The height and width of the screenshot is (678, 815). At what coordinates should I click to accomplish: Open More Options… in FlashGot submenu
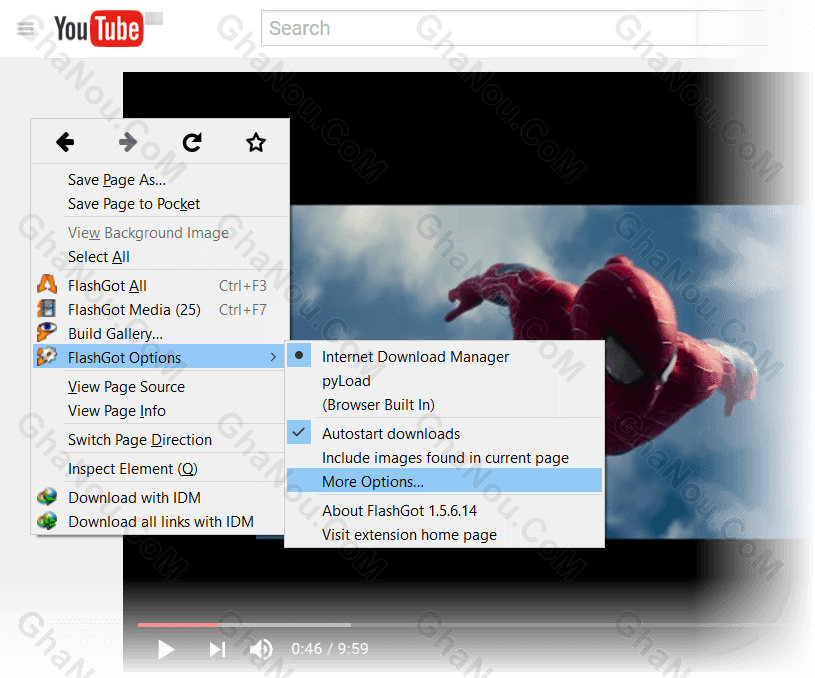pyautogui.click(x=444, y=481)
